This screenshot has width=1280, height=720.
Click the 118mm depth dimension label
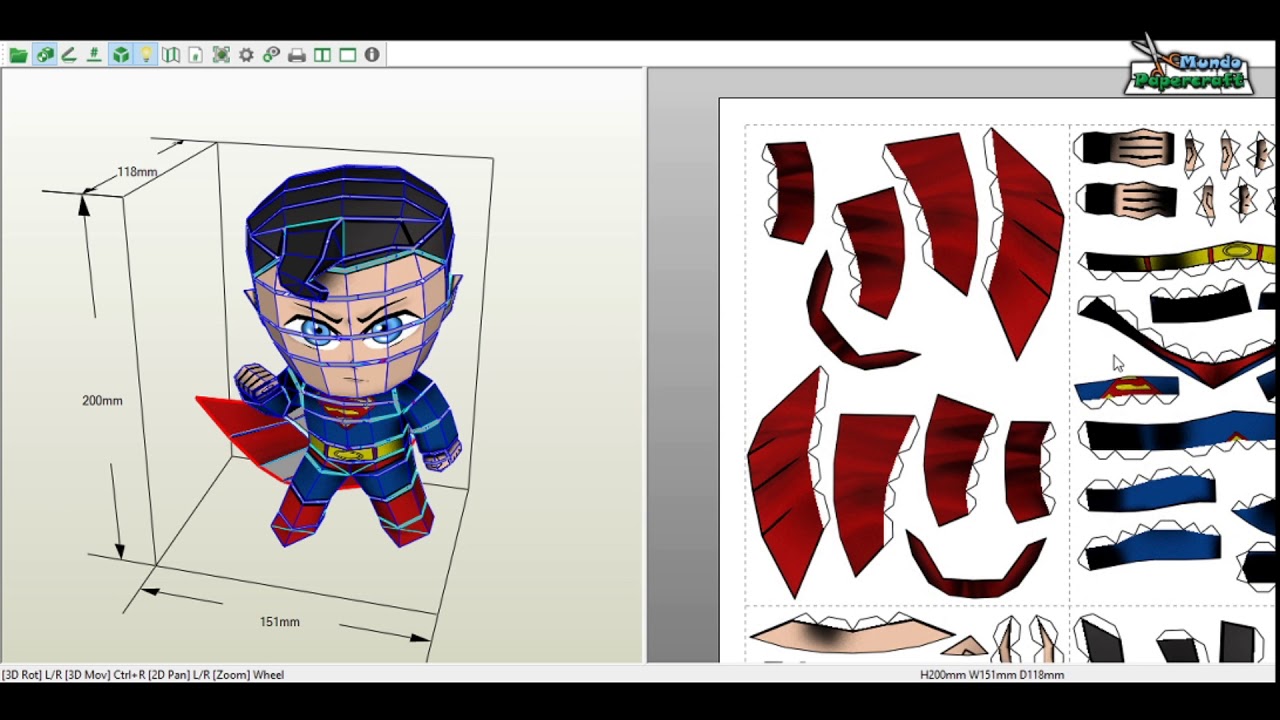[x=137, y=172]
